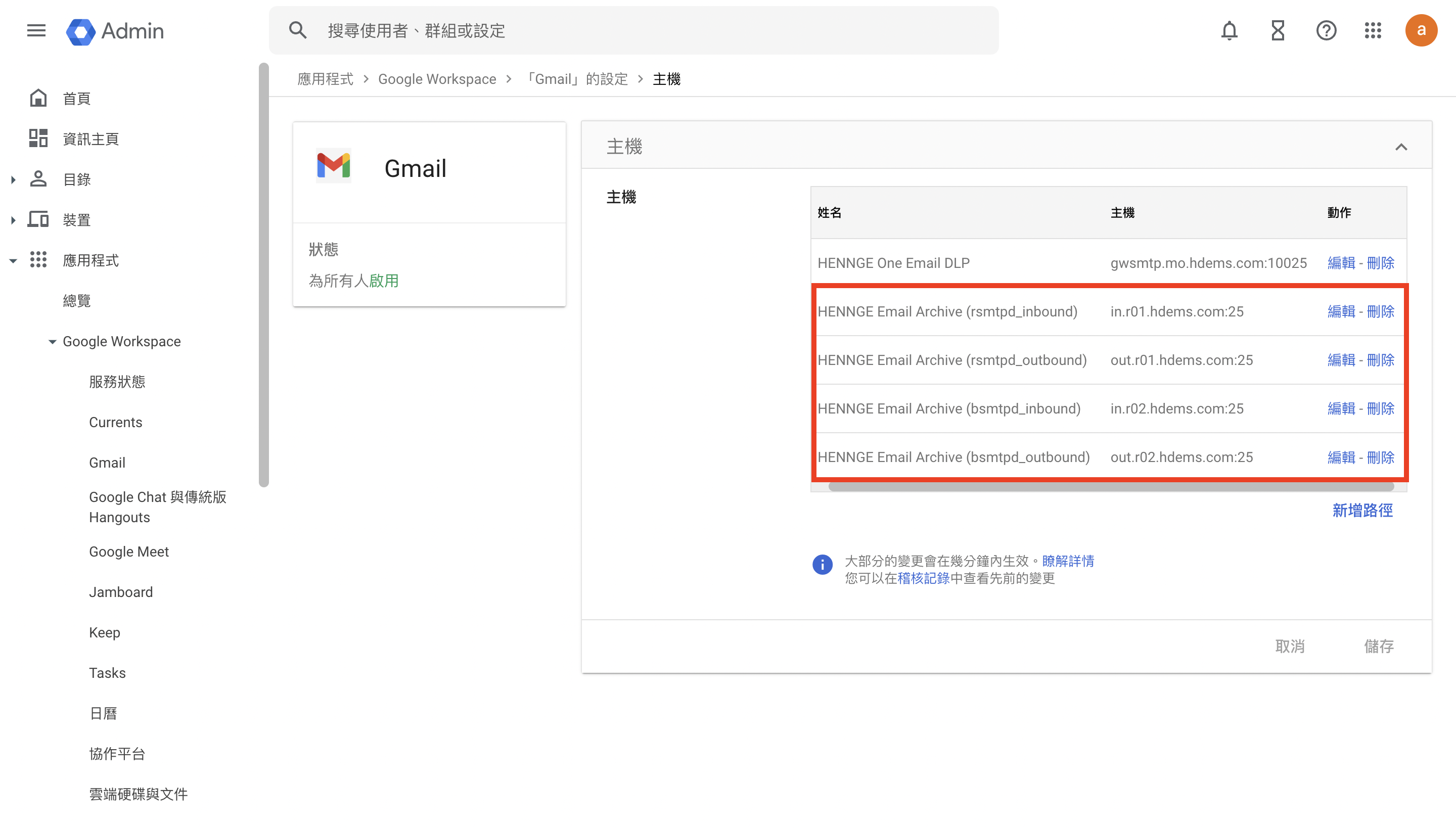Click 新增路徑 to add route
1456x828 pixels.
pyautogui.click(x=1362, y=510)
